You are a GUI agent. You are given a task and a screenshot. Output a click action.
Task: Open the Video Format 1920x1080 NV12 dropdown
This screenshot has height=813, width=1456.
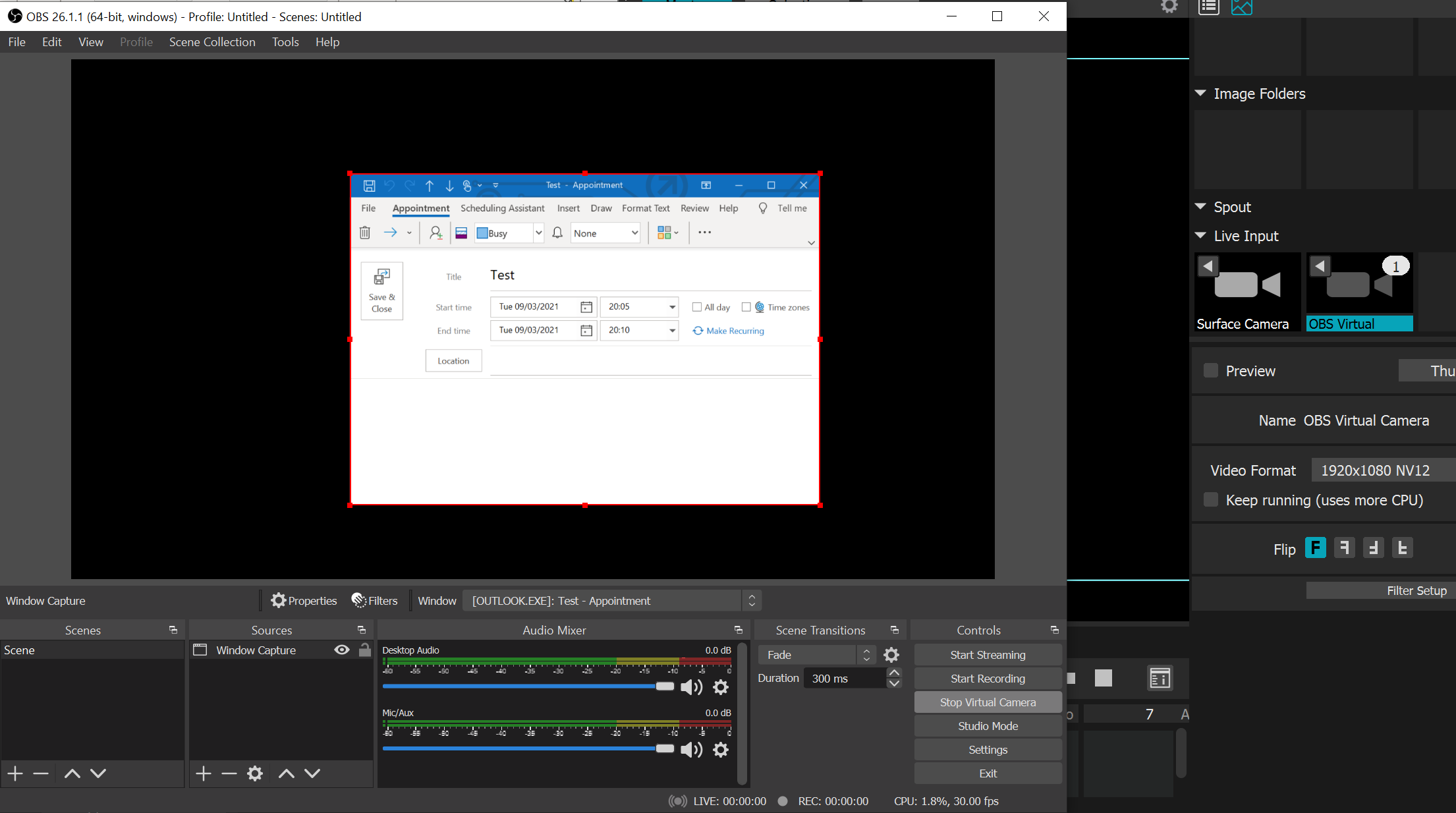coord(1384,470)
